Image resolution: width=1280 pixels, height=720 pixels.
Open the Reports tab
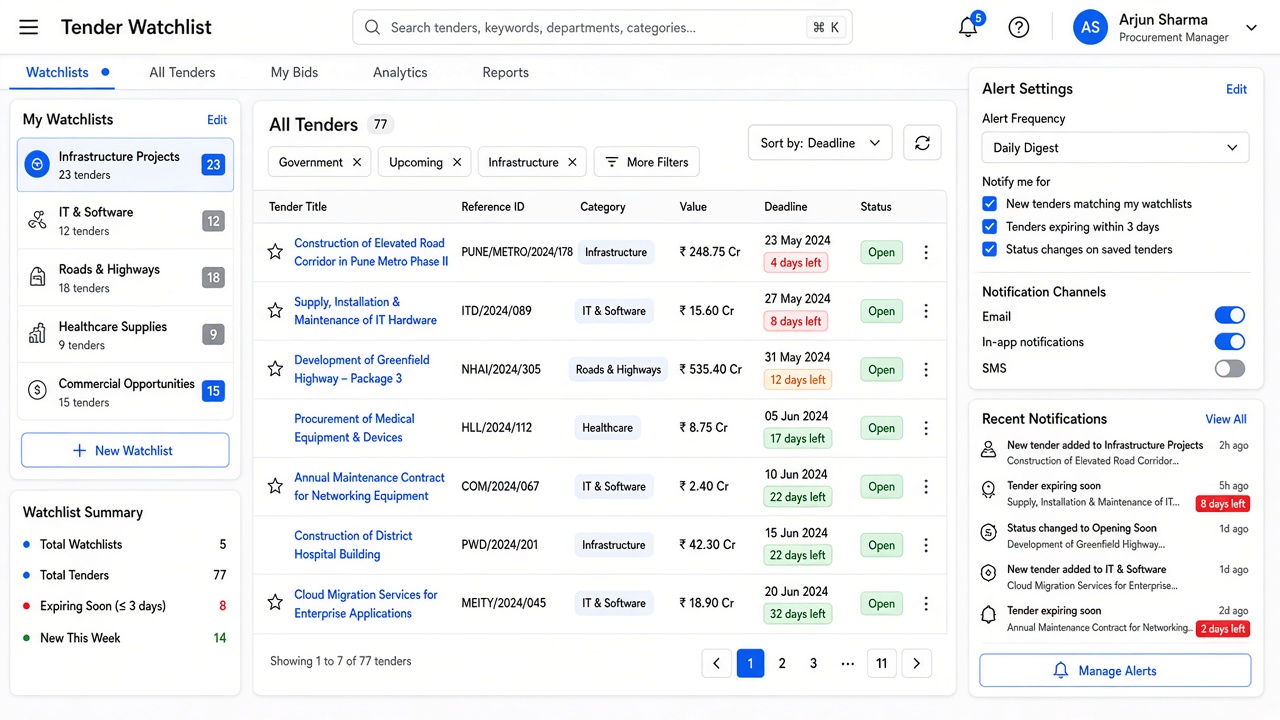(505, 72)
